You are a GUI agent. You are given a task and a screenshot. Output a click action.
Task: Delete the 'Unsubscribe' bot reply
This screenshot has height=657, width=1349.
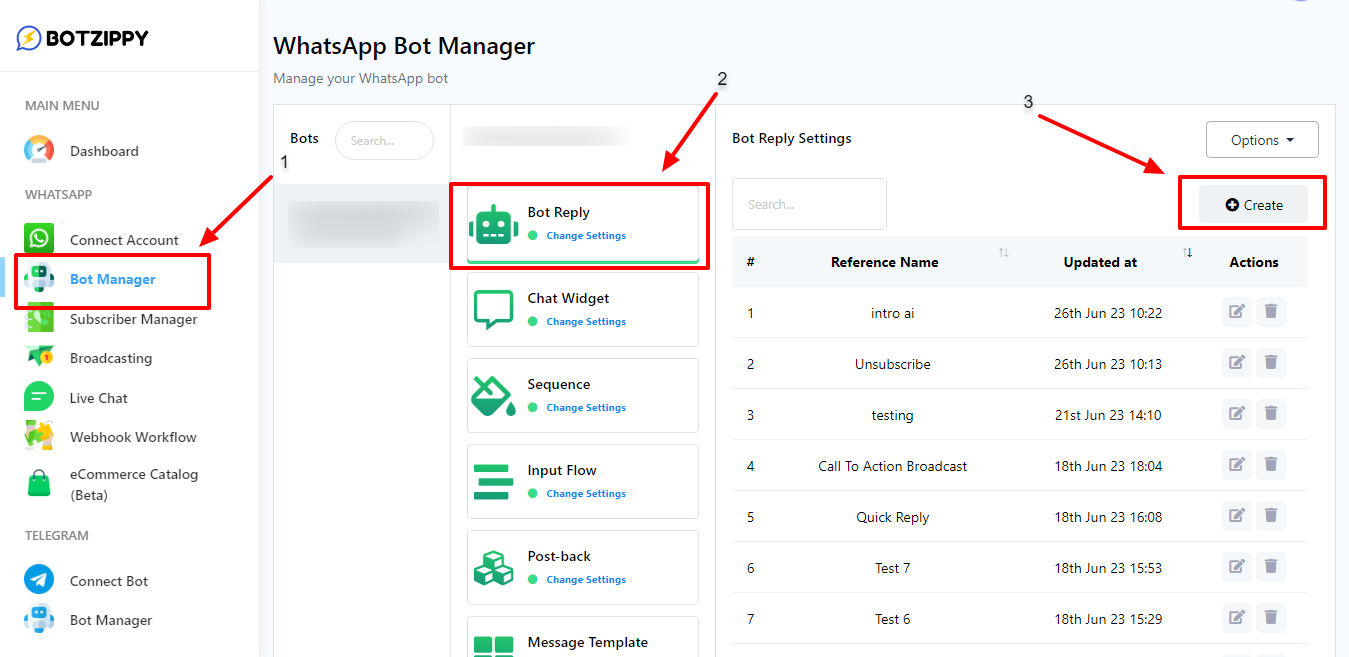point(1271,363)
